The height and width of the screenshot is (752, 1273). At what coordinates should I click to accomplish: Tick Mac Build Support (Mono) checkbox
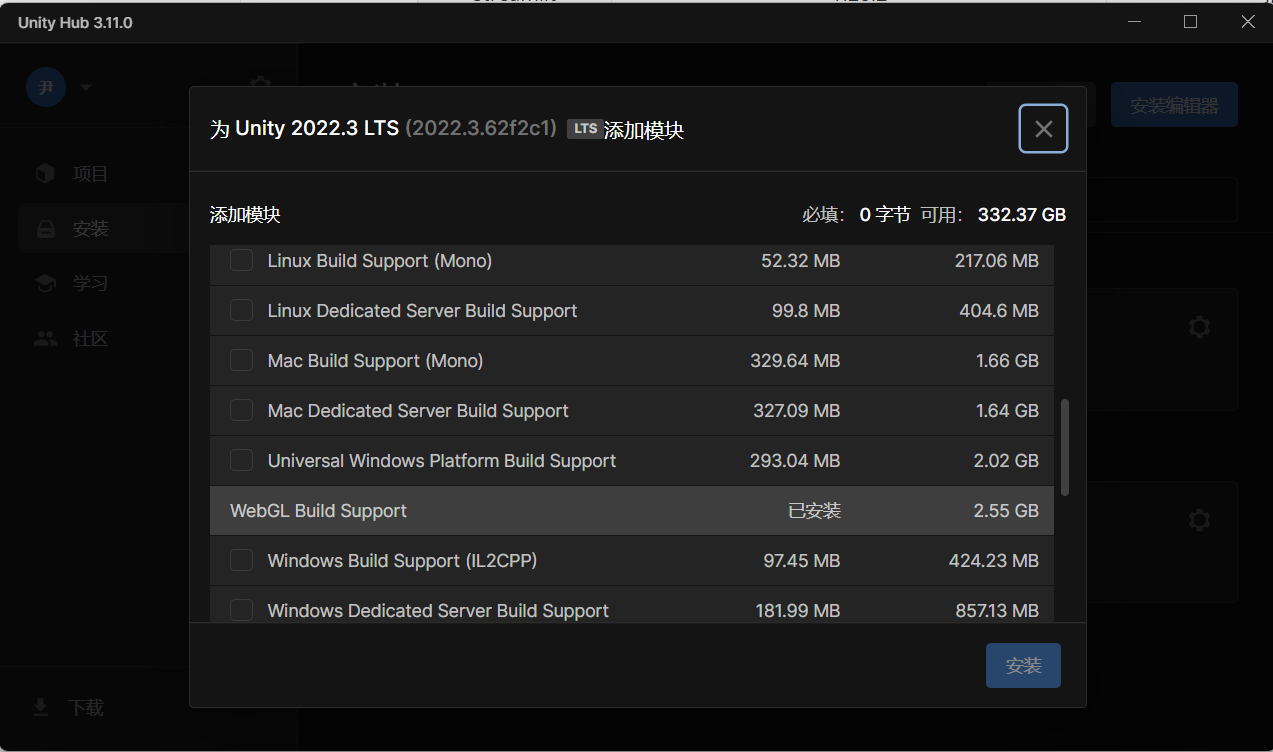tap(241, 361)
